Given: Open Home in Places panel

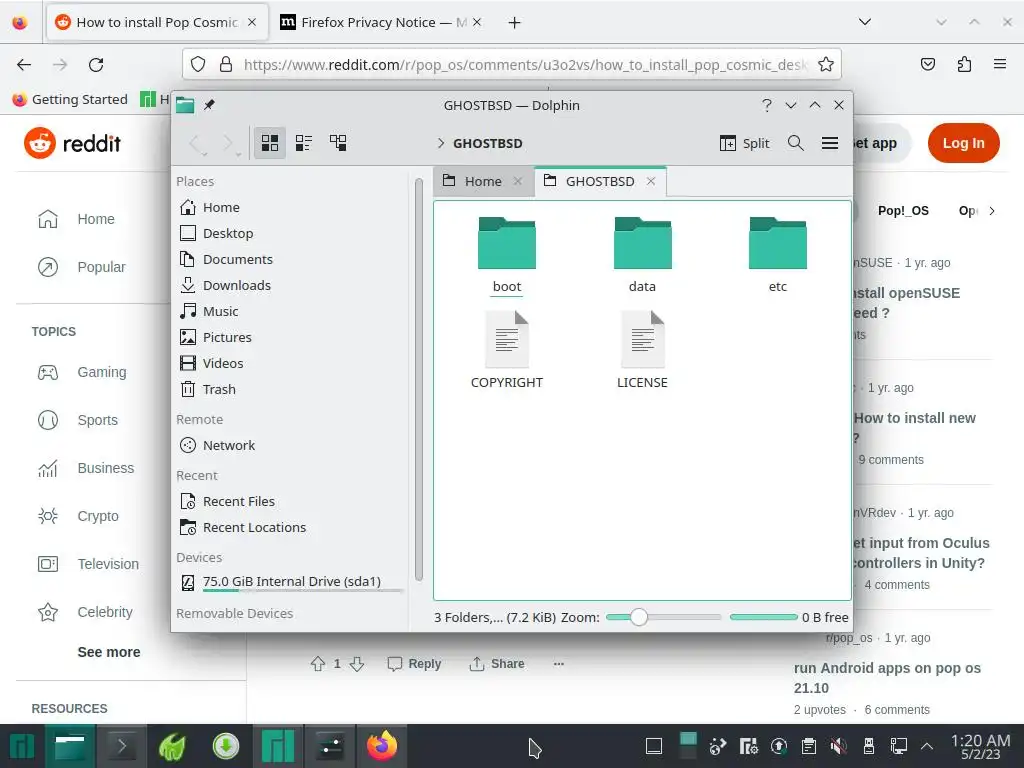Looking at the screenshot, I should [291, 208].
